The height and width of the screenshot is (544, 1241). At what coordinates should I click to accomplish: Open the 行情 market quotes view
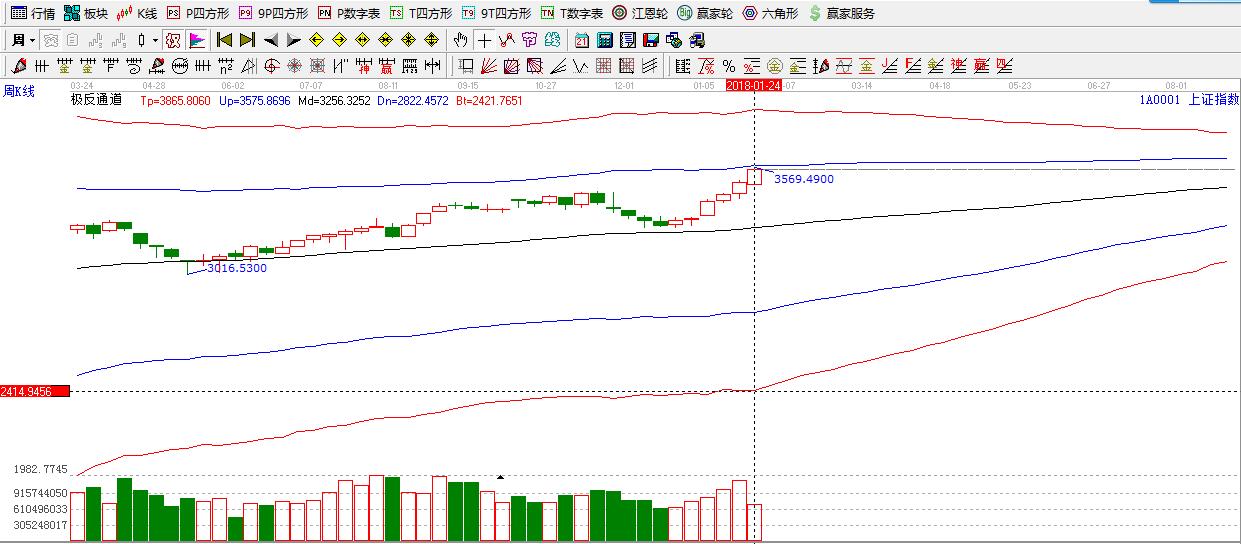point(33,13)
